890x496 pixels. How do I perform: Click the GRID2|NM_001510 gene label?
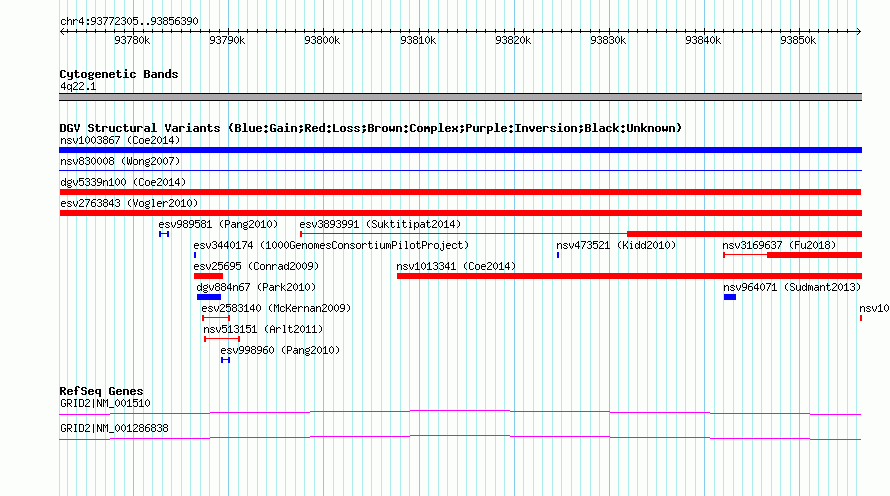[105, 403]
